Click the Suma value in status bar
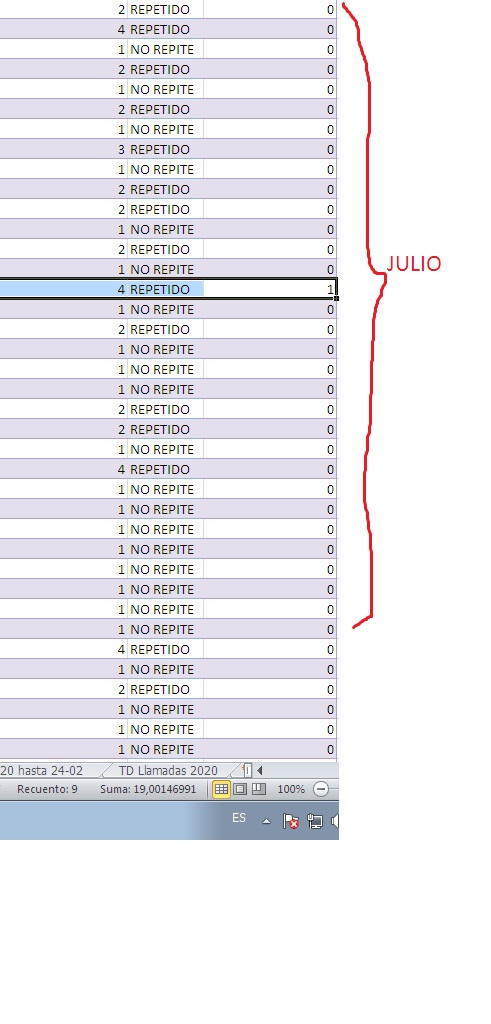The image size is (491, 1024). (148, 789)
